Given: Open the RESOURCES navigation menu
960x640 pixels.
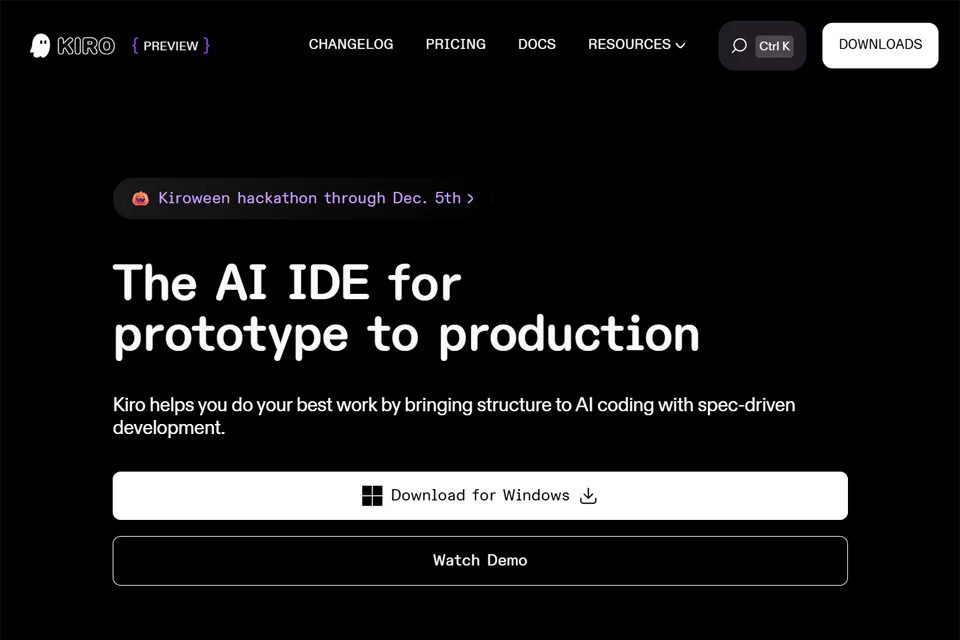Looking at the screenshot, I should (x=636, y=45).
